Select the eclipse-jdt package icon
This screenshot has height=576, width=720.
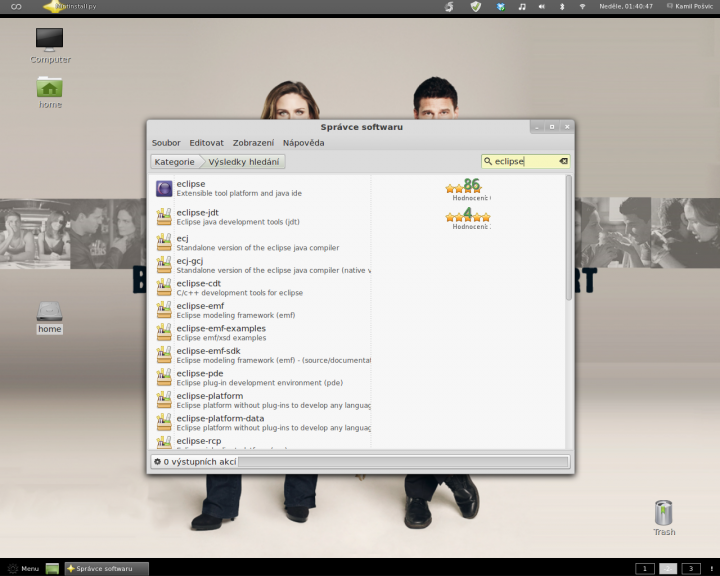(164, 217)
